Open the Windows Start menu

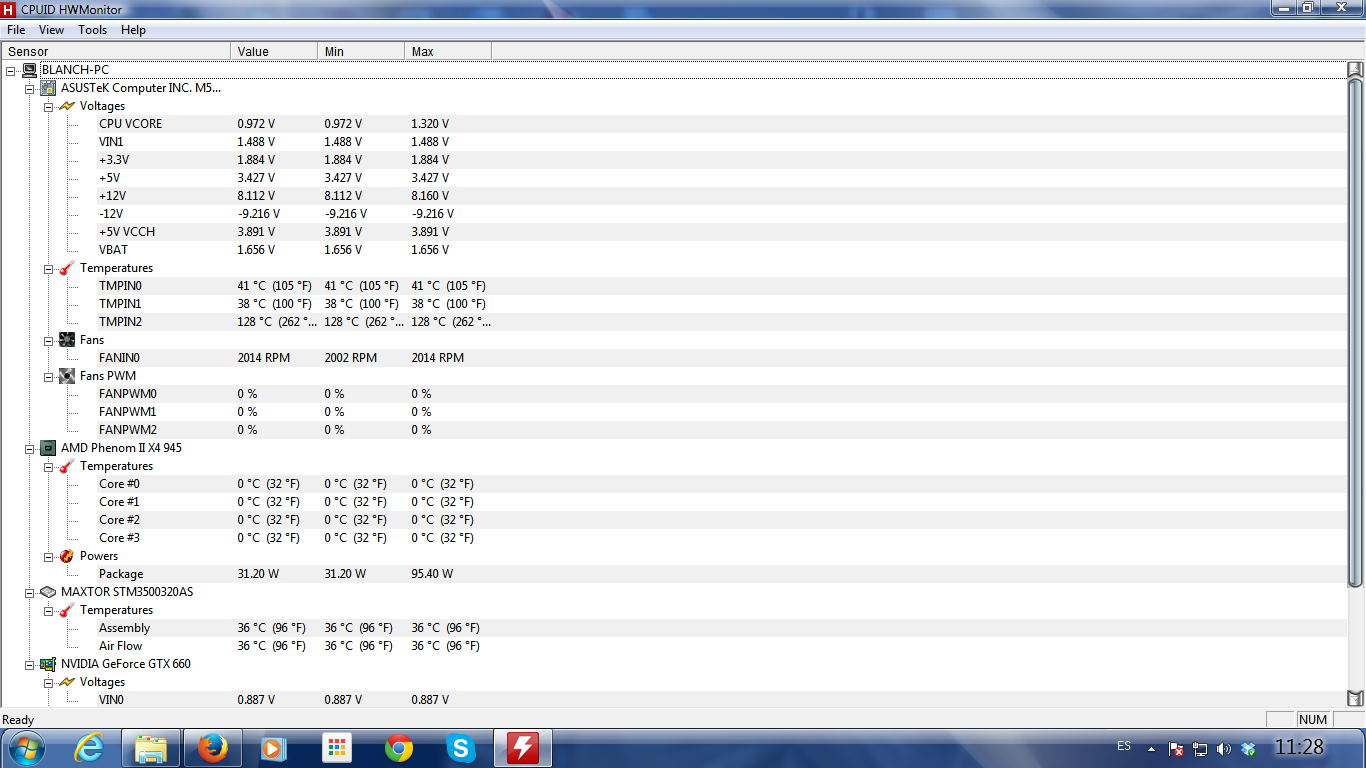point(25,748)
